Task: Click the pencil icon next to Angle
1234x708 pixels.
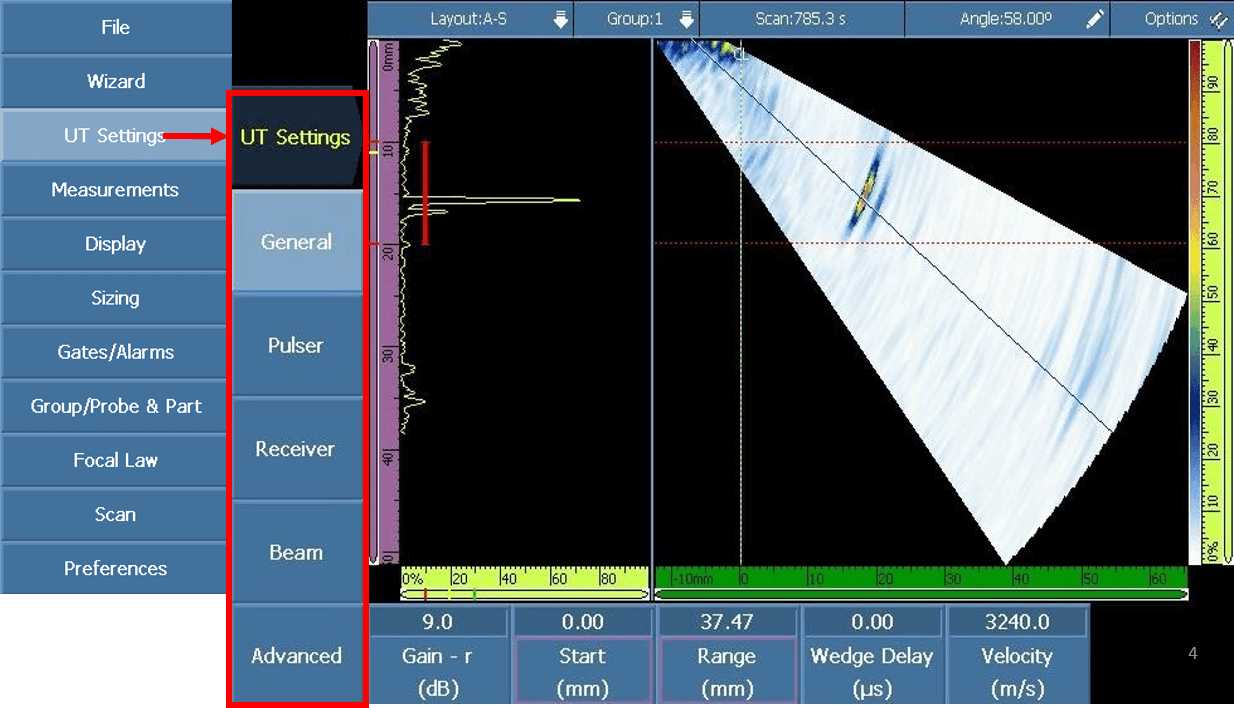Action: (x=1095, y=19)
